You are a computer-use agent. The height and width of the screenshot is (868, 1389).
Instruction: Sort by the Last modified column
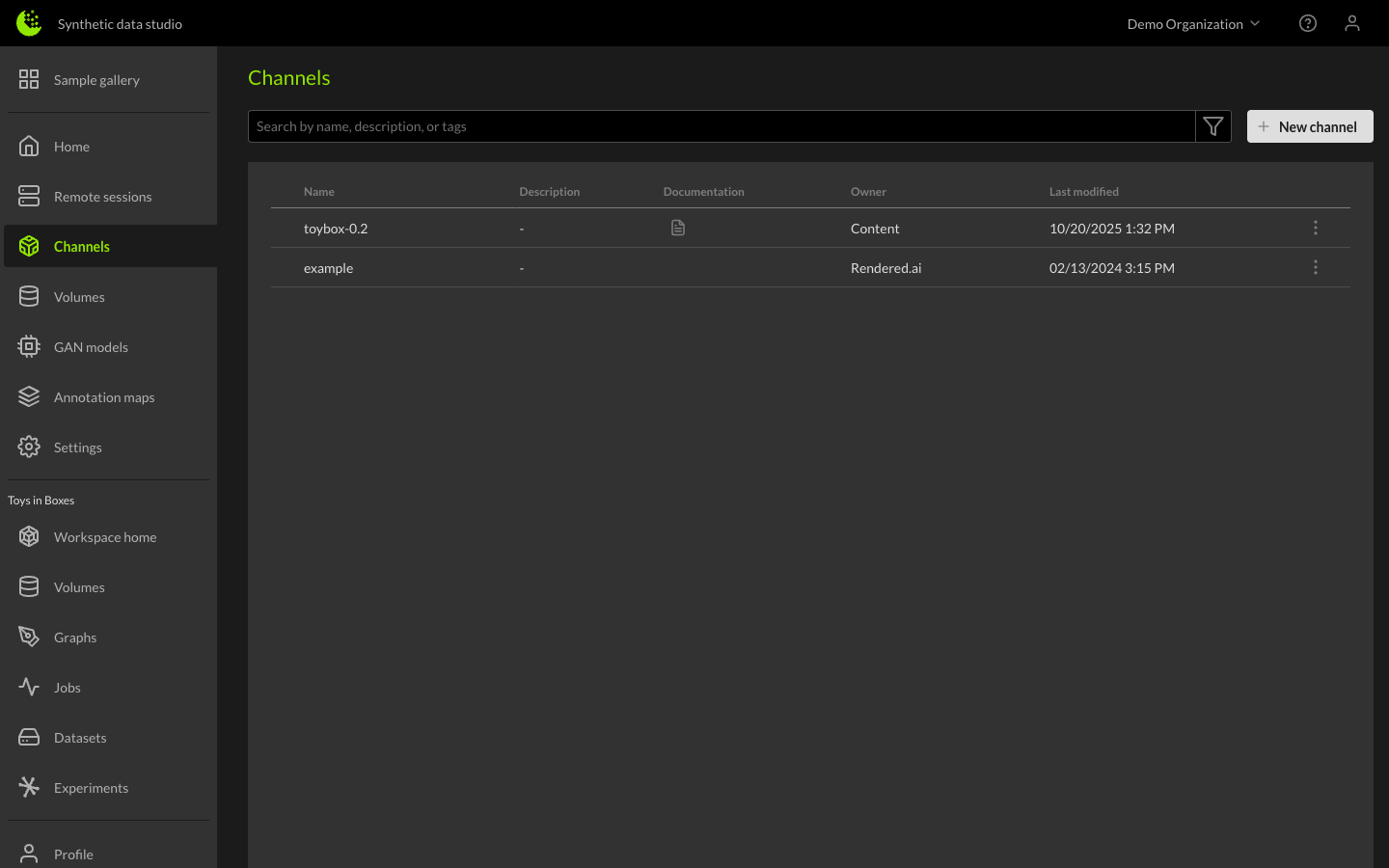pos(1083,192)
